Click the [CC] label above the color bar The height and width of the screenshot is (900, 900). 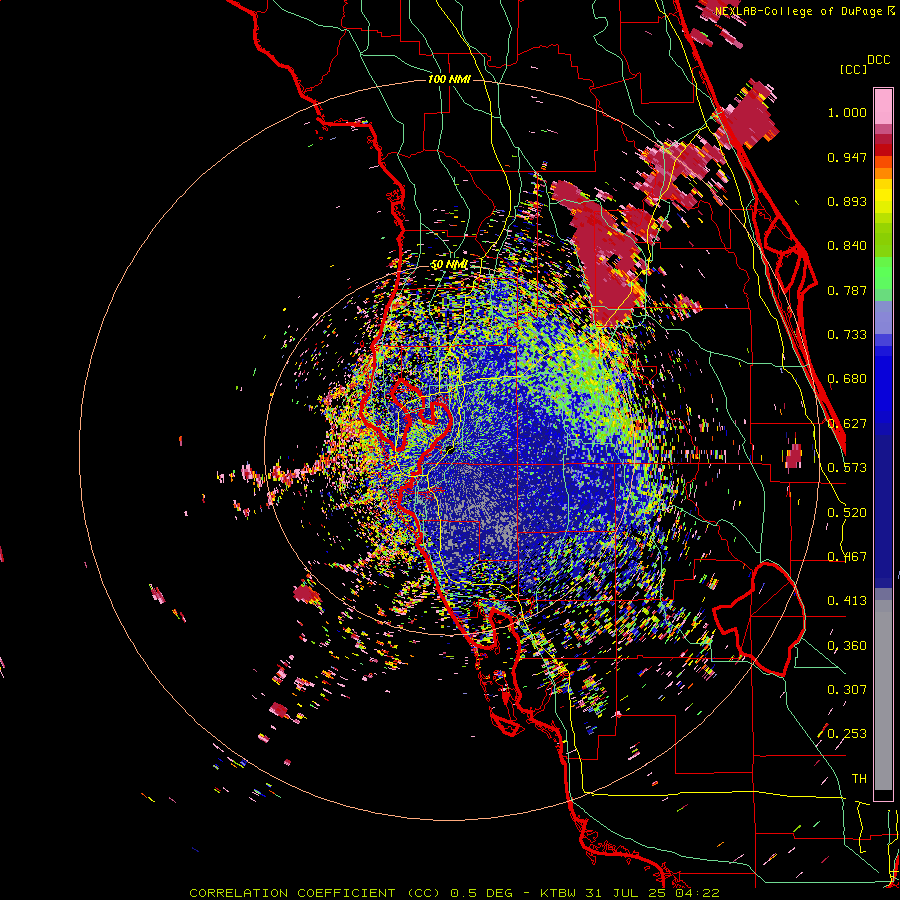click(854, 69)
